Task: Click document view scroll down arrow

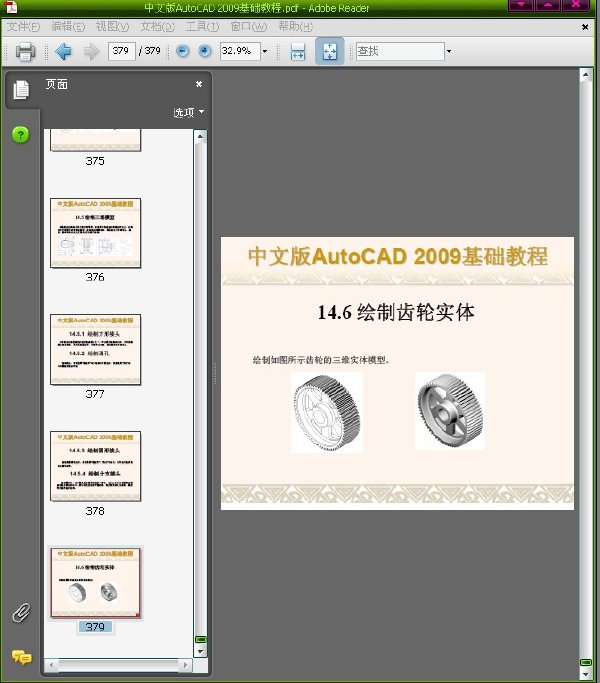Action: click(x=586, y=675)
